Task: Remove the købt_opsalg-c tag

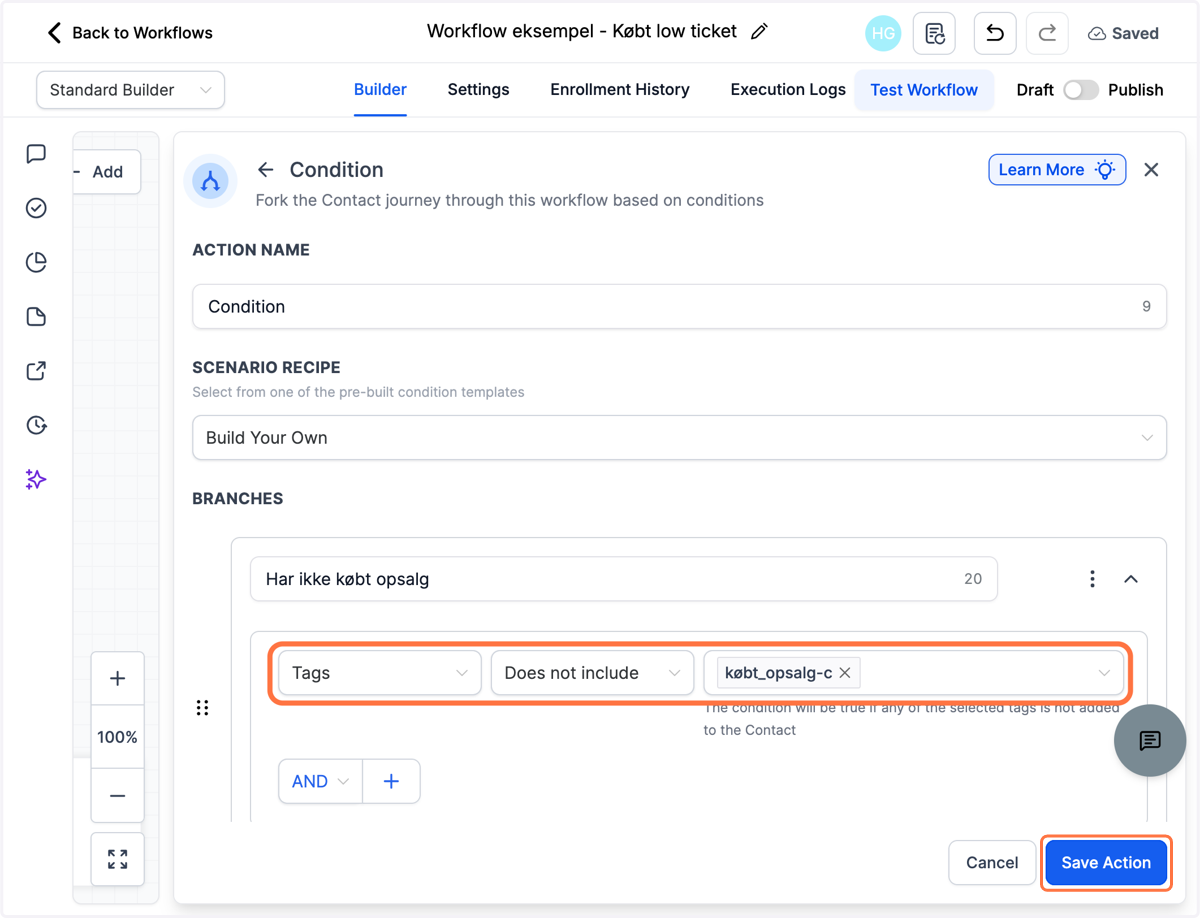Action: [x=845, y=673]
